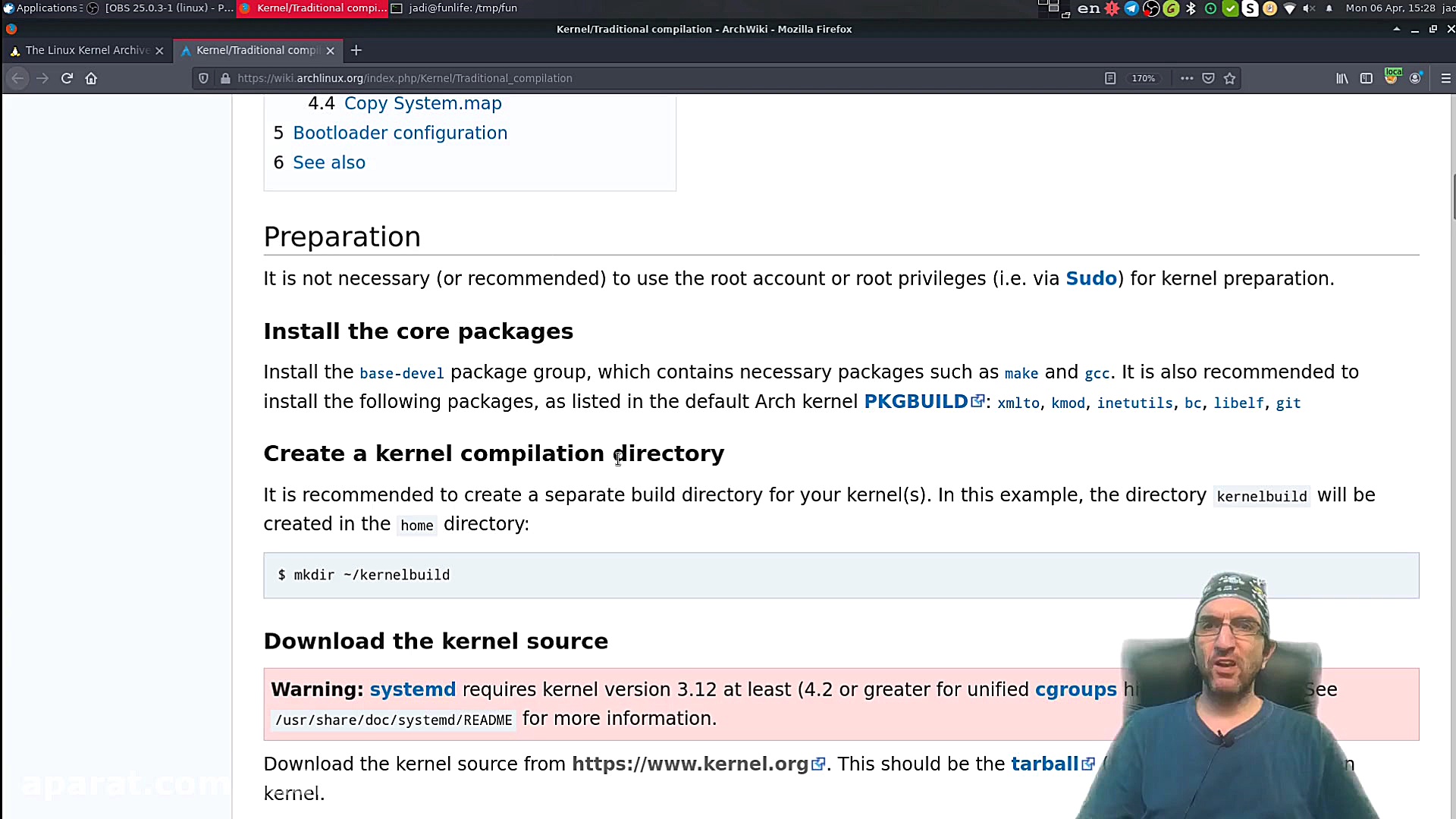1456x819 pixels.
Task: Open the Library icon in toolbar
Action: 1342,78
